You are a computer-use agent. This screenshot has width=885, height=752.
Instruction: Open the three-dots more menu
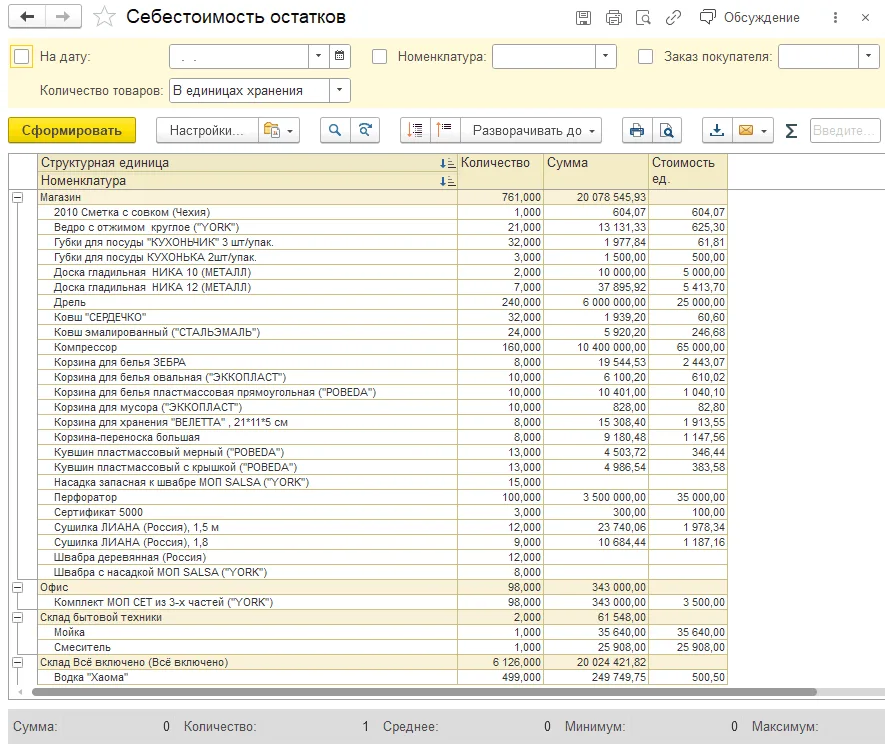pyautogui.click(x=835, y=18)
